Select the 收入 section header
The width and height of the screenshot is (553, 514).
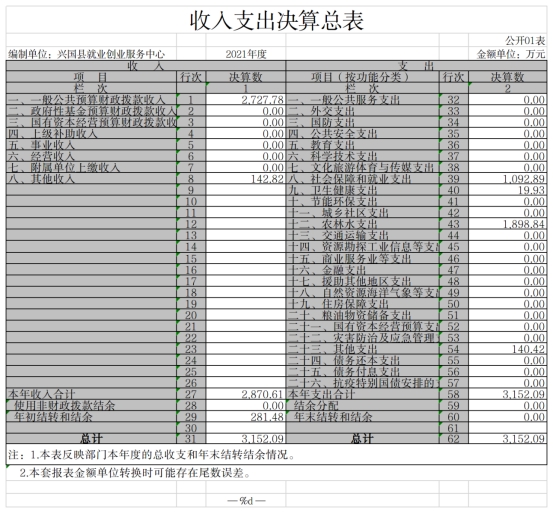click(146, 66)
